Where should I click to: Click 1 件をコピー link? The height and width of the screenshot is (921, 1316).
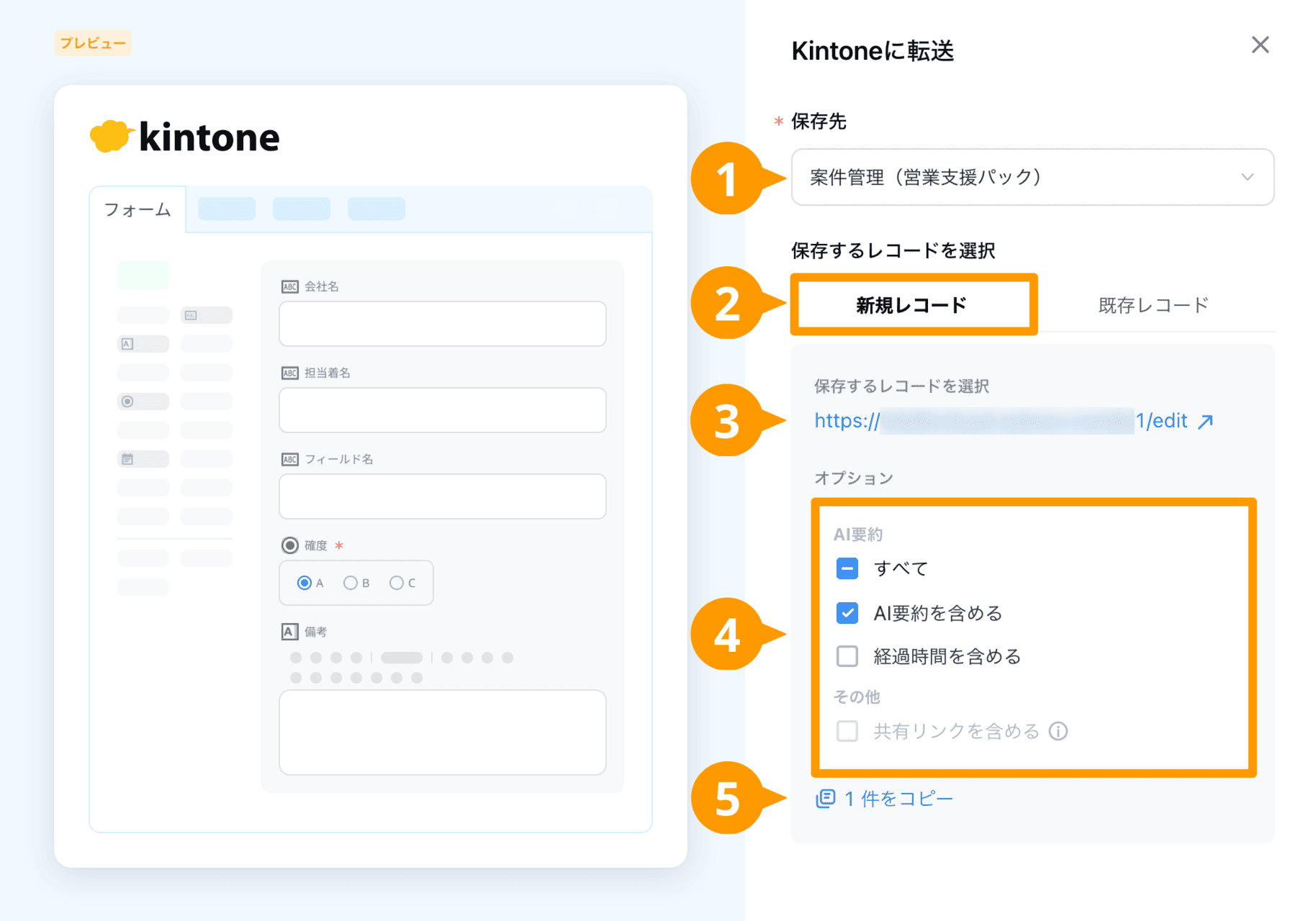point(885,799)
